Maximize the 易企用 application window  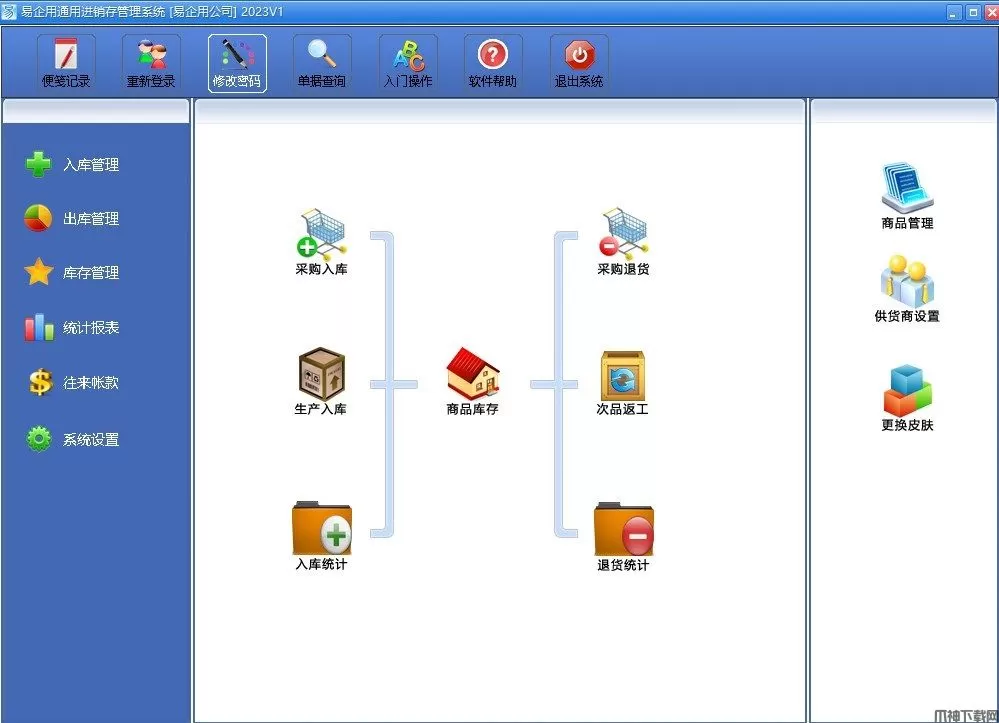click(x=973, y=12)
